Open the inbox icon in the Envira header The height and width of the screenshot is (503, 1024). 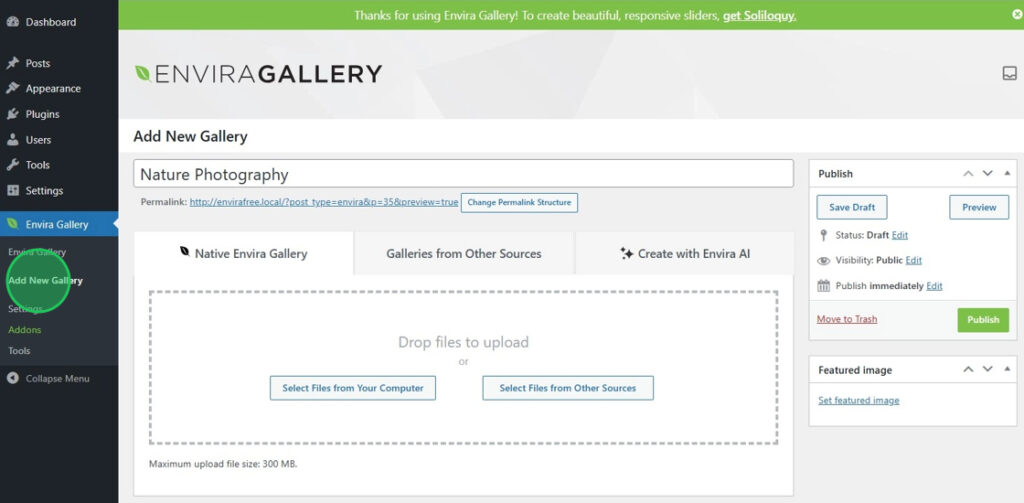(1009, 73)
